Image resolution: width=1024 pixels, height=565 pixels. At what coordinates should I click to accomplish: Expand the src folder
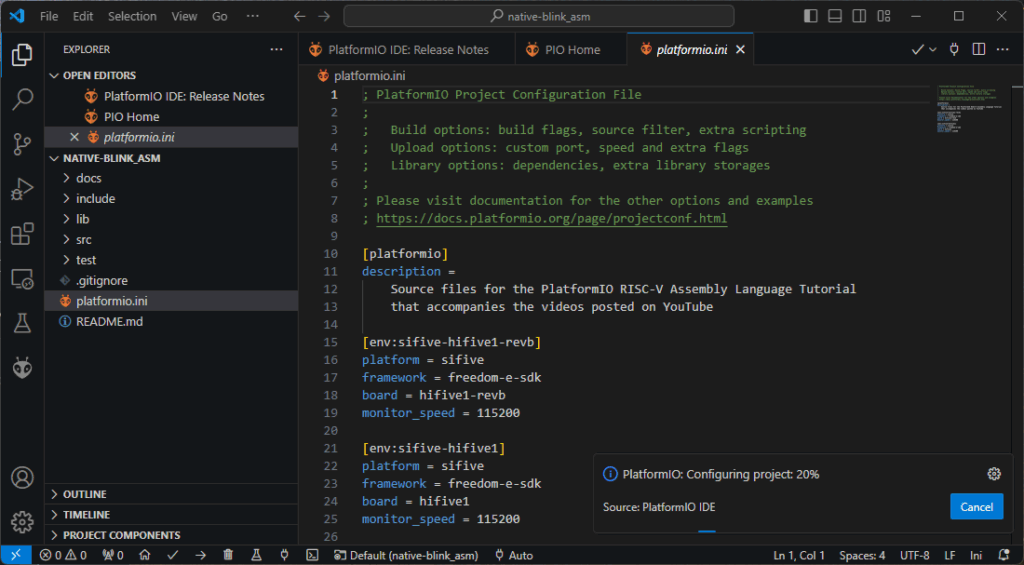point(84,240)
